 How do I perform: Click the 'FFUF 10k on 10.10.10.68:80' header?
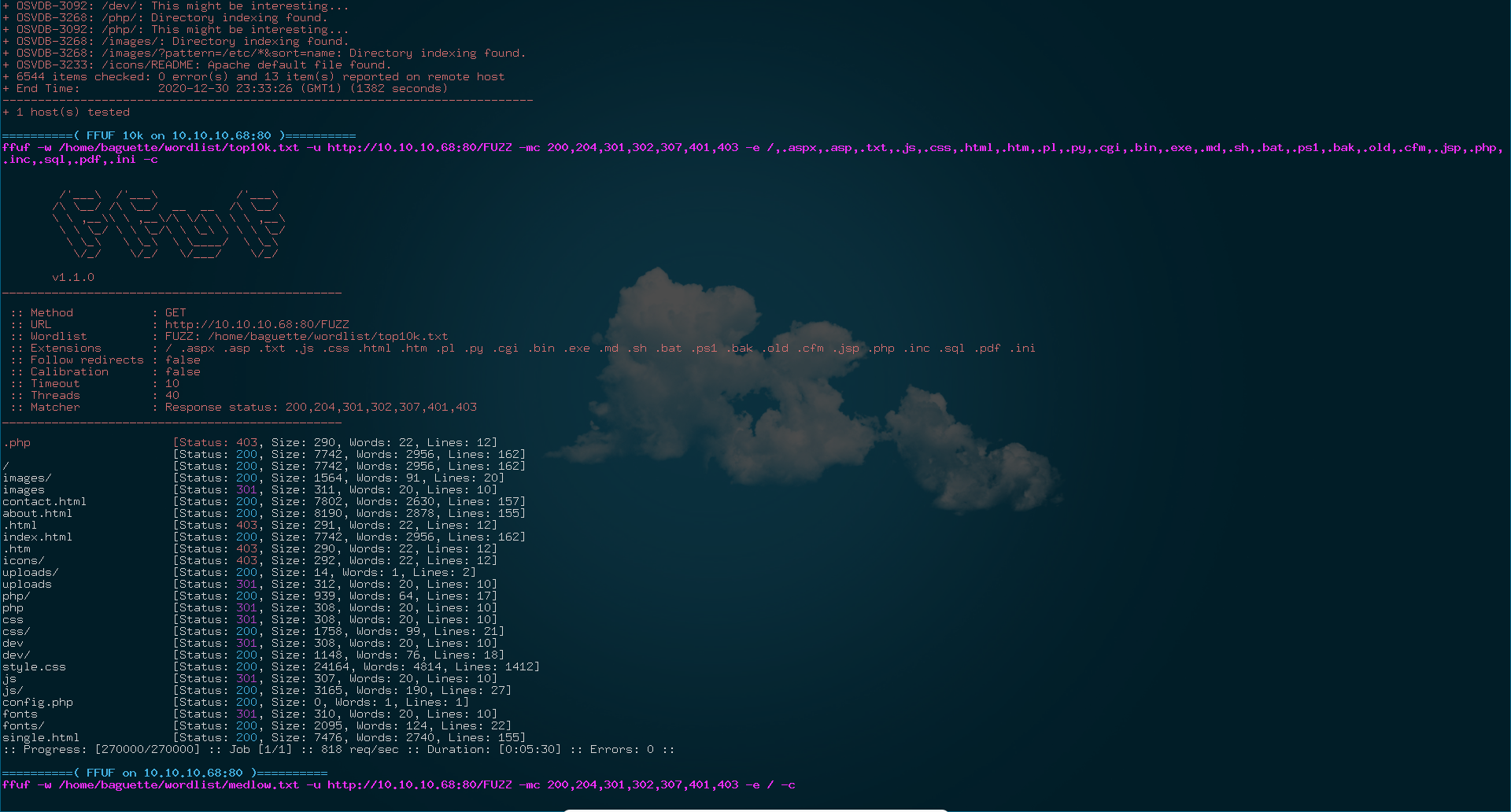179,136
